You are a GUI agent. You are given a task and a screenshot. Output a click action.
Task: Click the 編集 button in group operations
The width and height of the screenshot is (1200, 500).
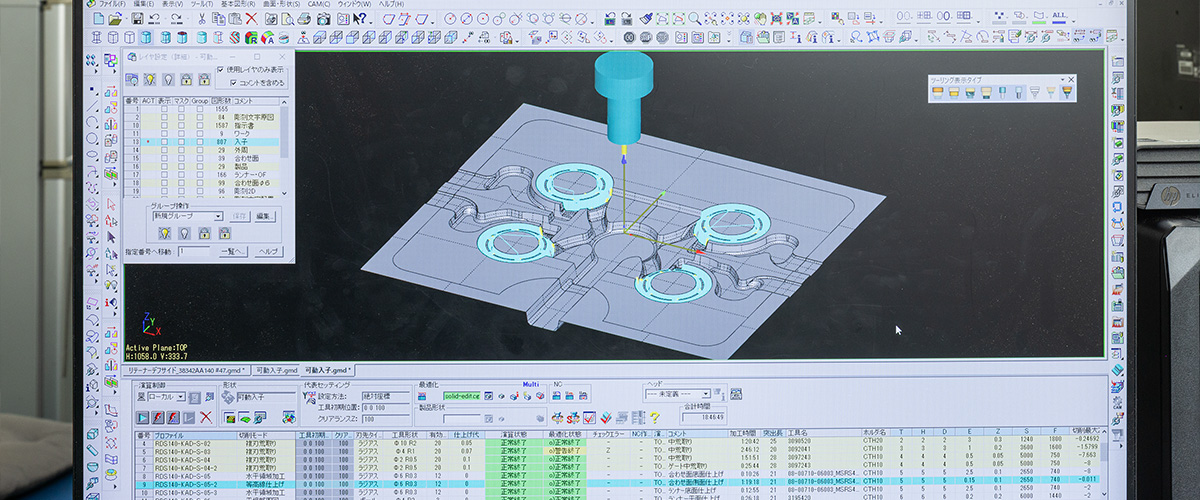(264, 216)
